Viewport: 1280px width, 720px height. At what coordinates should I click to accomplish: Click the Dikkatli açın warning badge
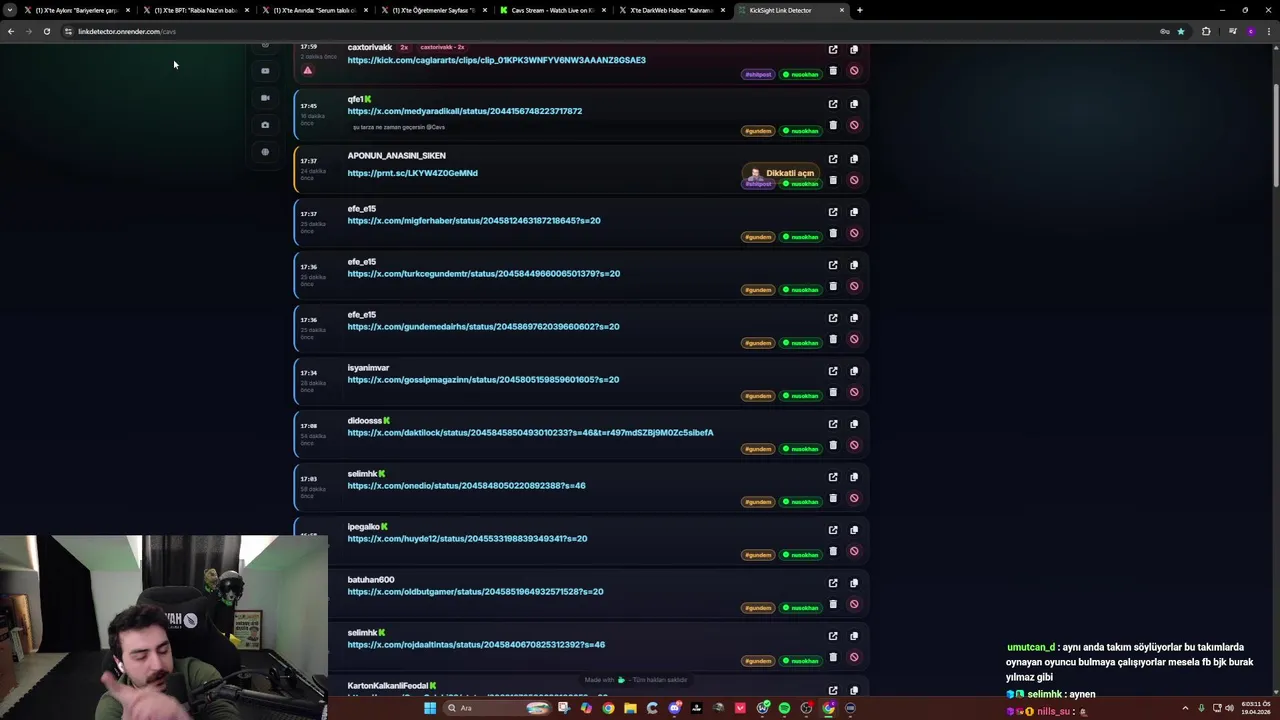(x=781, y=173)
